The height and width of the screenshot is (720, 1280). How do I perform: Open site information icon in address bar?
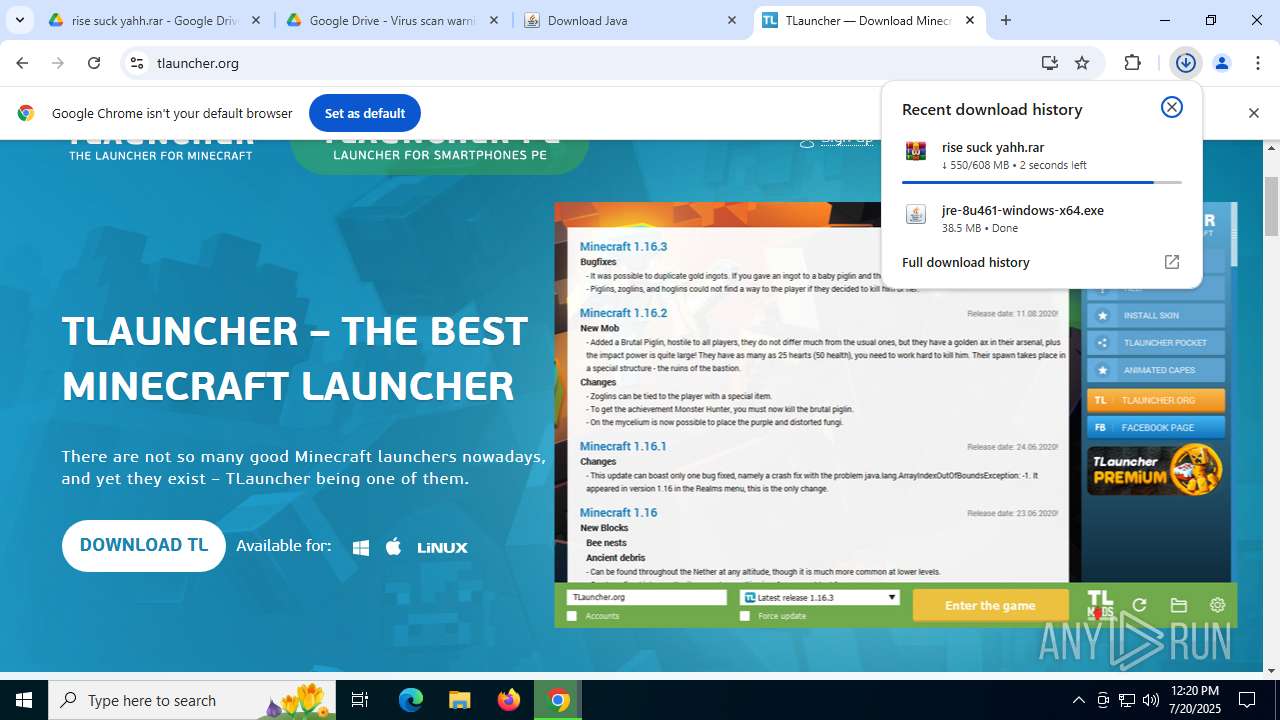coord(137,63)
